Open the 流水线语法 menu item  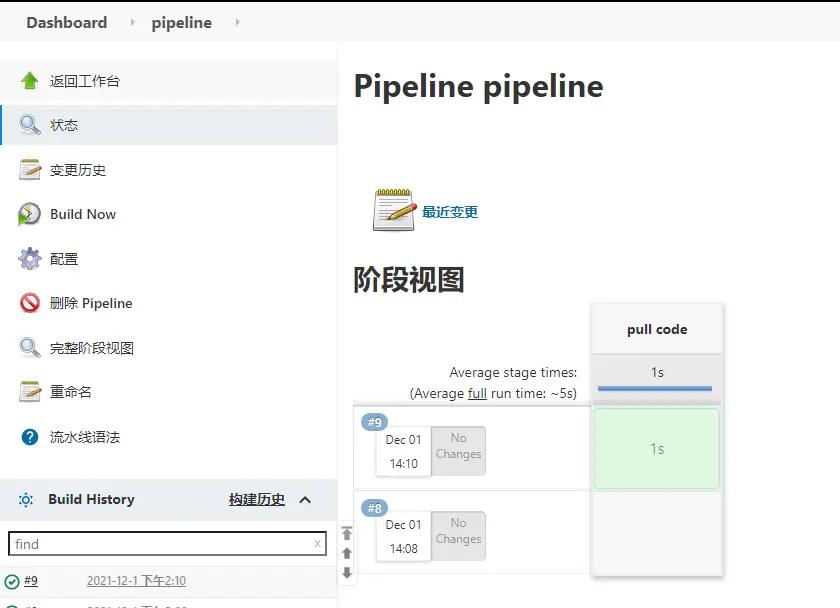click(85, 437)
